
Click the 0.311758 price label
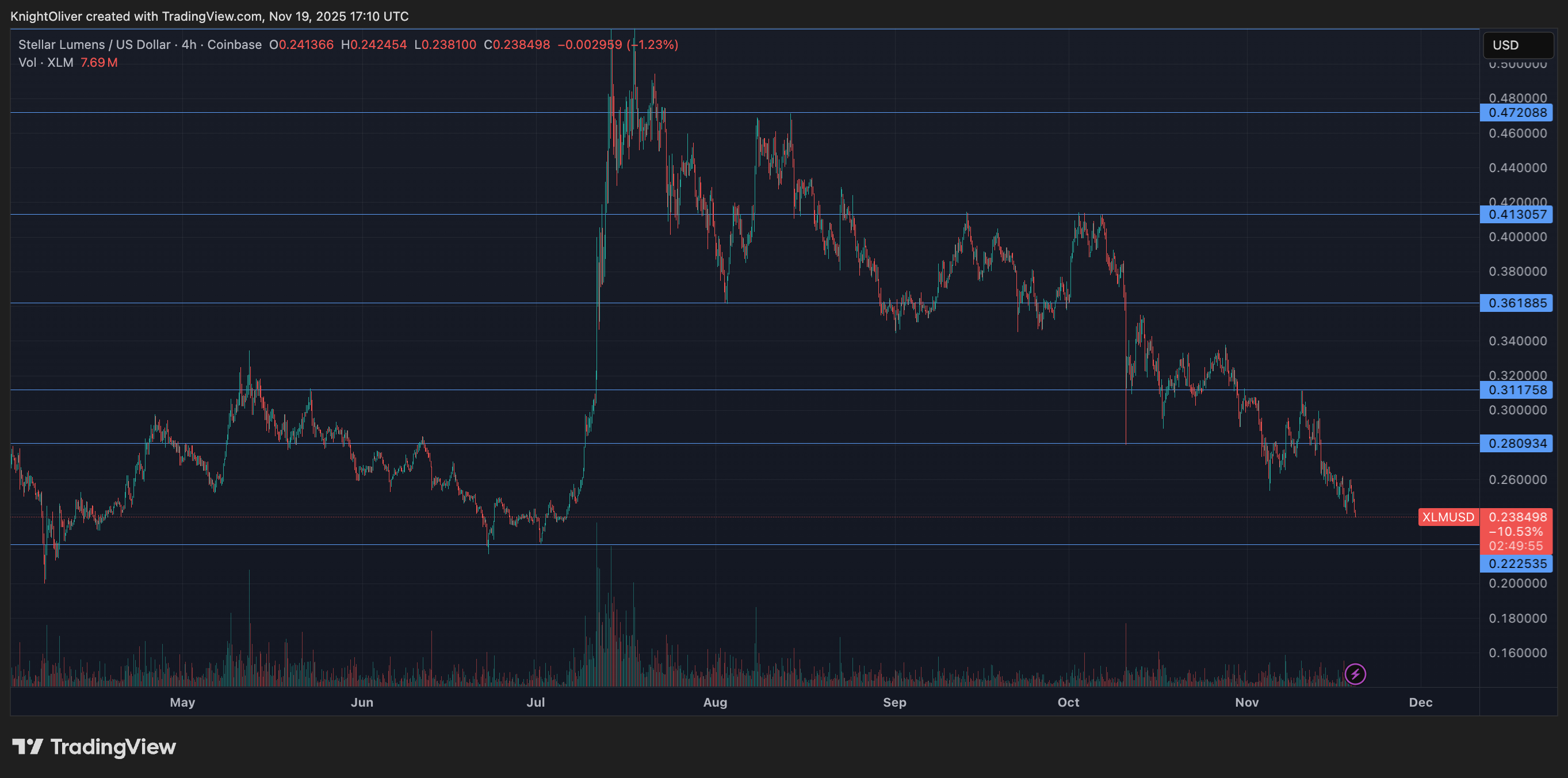pyautogui.click(x=1516, y=390)
